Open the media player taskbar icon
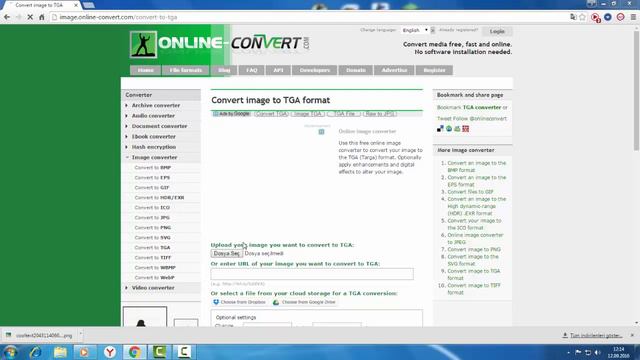640x360 pixels. [84, 352]
